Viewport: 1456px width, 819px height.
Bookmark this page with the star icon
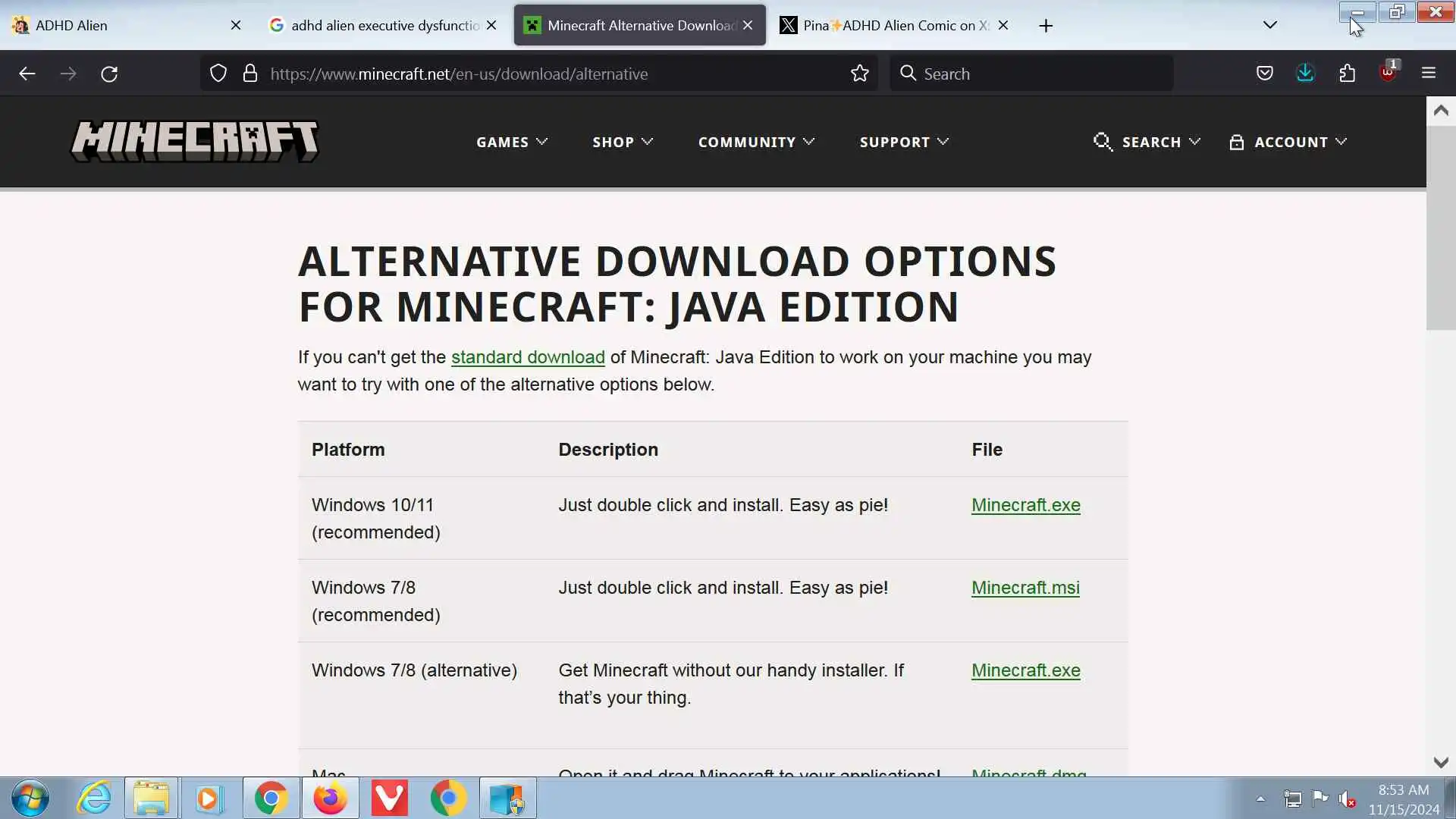tap(859, 74)
